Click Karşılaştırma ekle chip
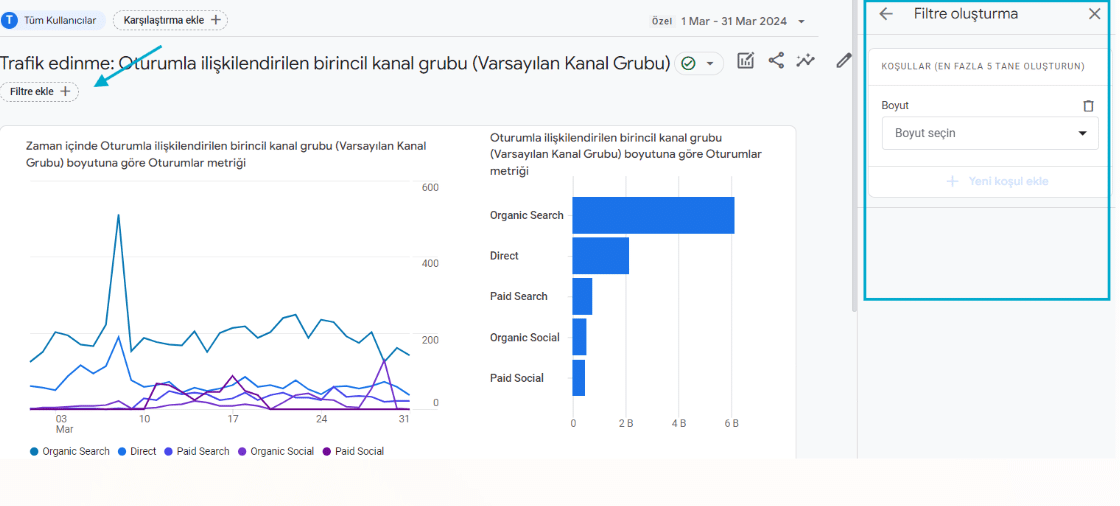Image resolution: width=1120 pixels, height=506 pixels. coord(170,20)
